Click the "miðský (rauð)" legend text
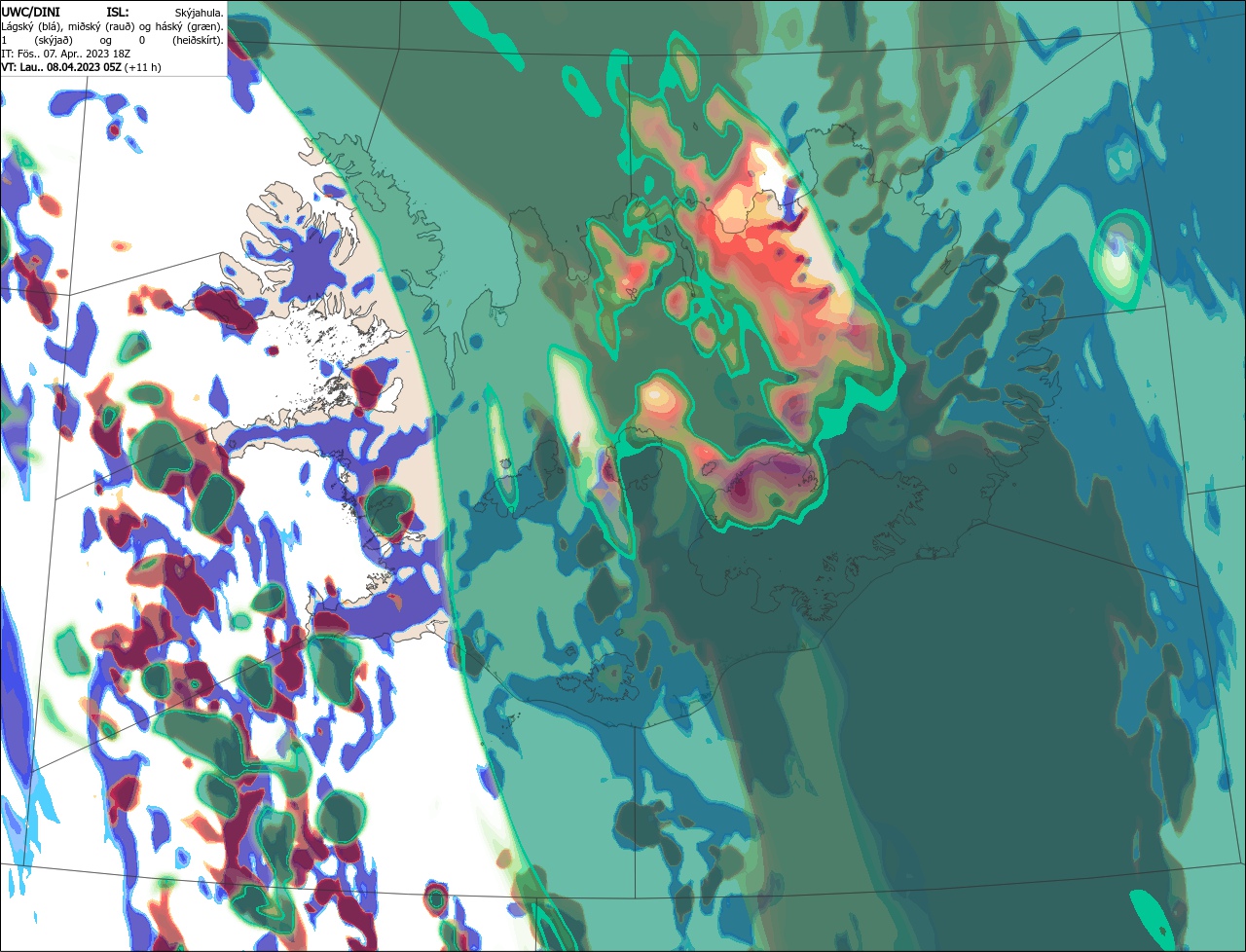Image resolution: width=1246 pixels, height=952 pixels. 101,27
